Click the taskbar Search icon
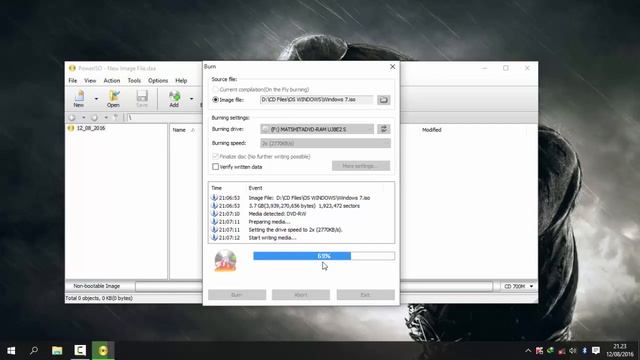This screenshot has height=360, width=640. coord(34,351)
